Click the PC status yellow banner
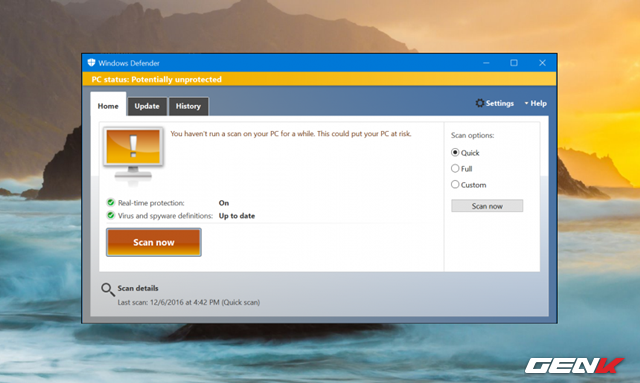The image size is (640, 383). [319, 79]
